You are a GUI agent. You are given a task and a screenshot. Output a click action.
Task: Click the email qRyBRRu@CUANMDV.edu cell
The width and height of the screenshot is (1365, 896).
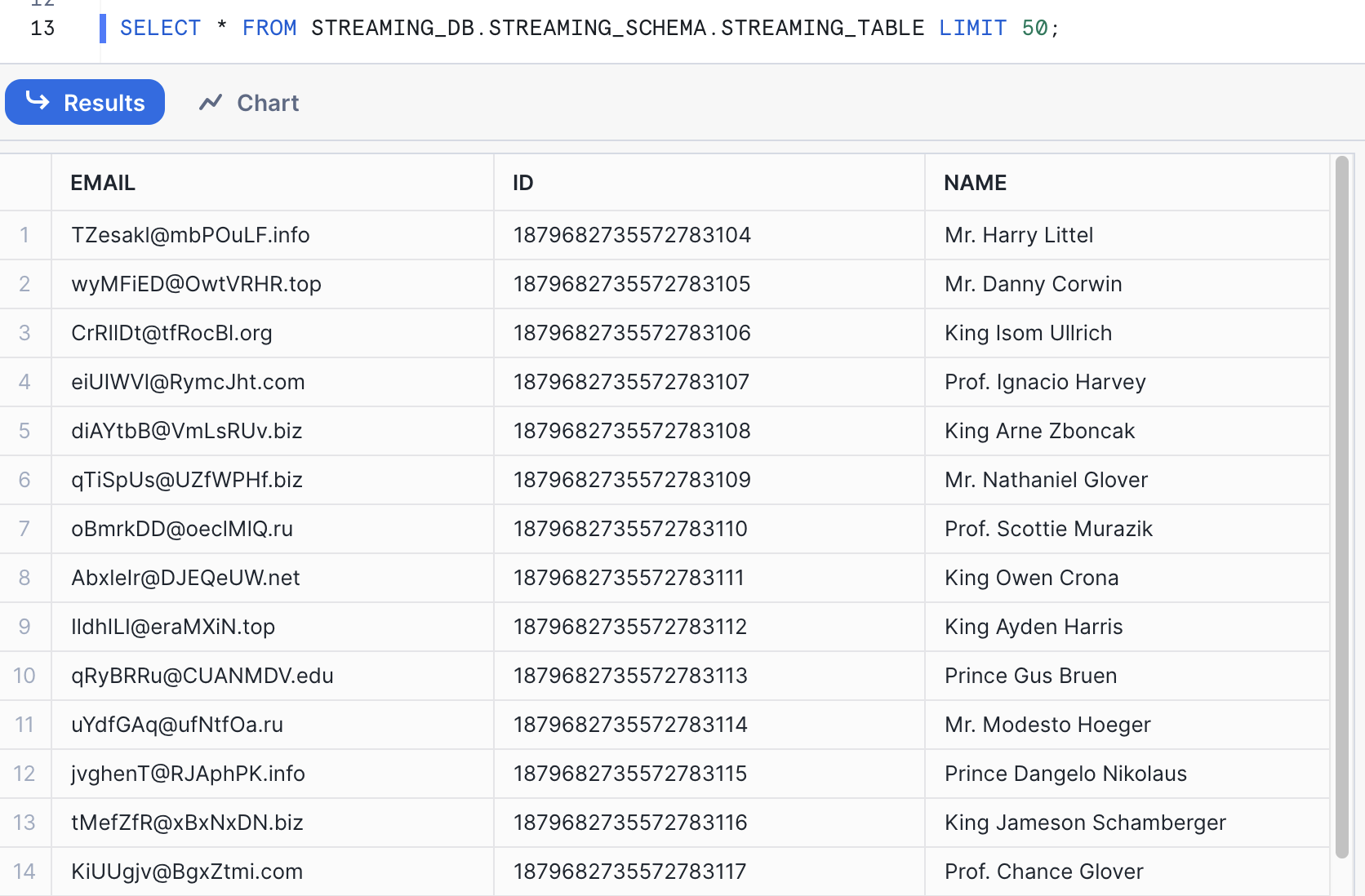pyautogui.click(x=202, y=676)
